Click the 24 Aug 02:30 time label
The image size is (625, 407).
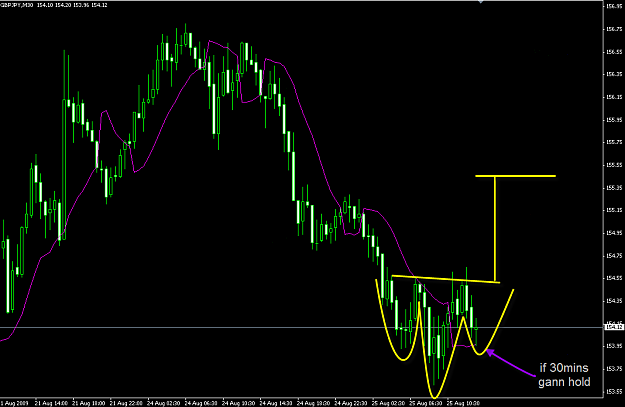(163, 403)
